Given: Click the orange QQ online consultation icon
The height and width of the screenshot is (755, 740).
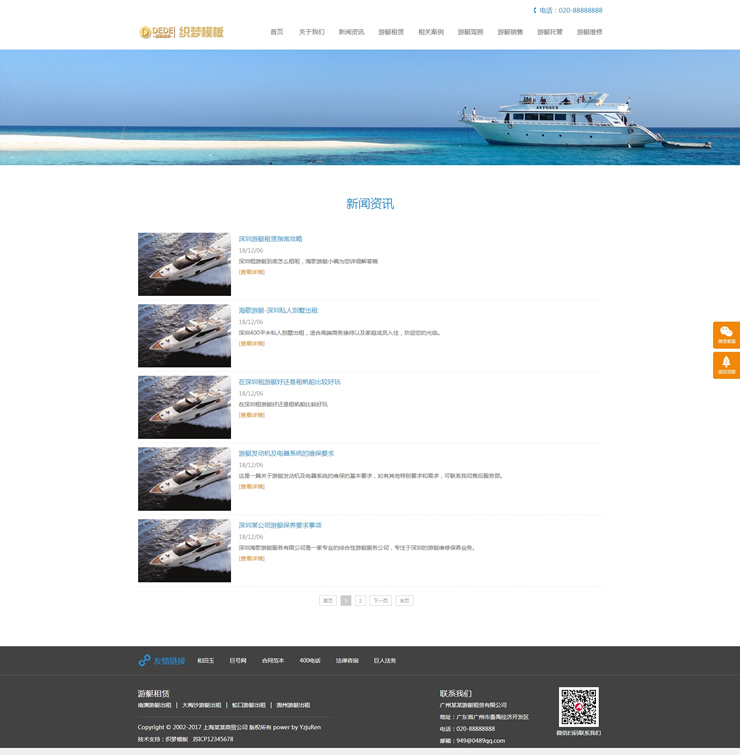Looking at the screenshot, I should (x=726, y=364).
